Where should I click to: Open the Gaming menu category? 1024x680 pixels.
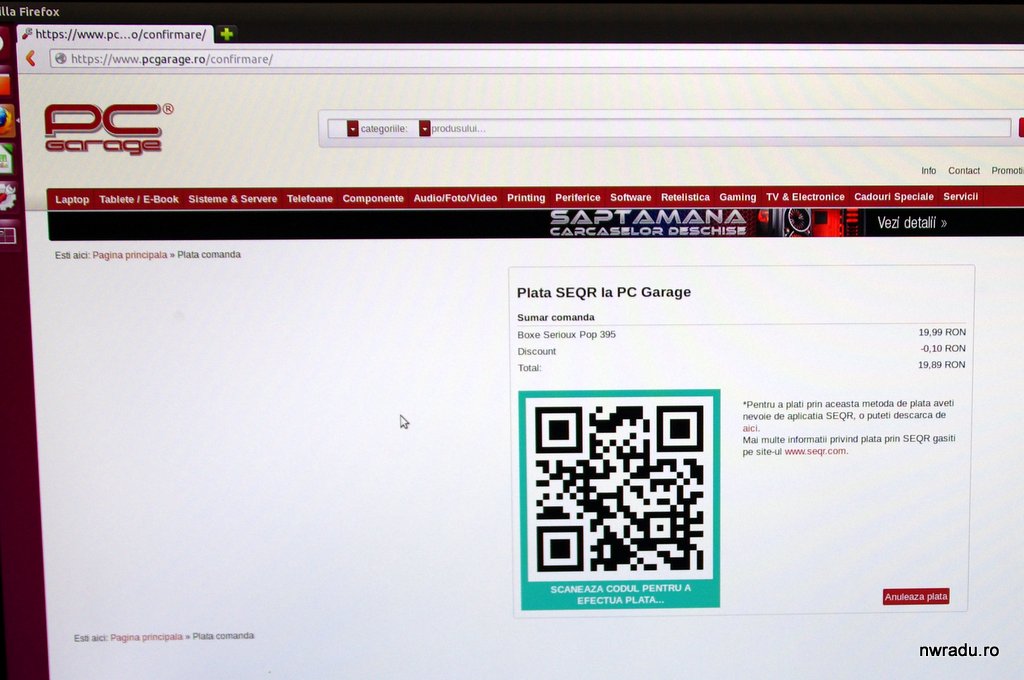pos(737,197)
